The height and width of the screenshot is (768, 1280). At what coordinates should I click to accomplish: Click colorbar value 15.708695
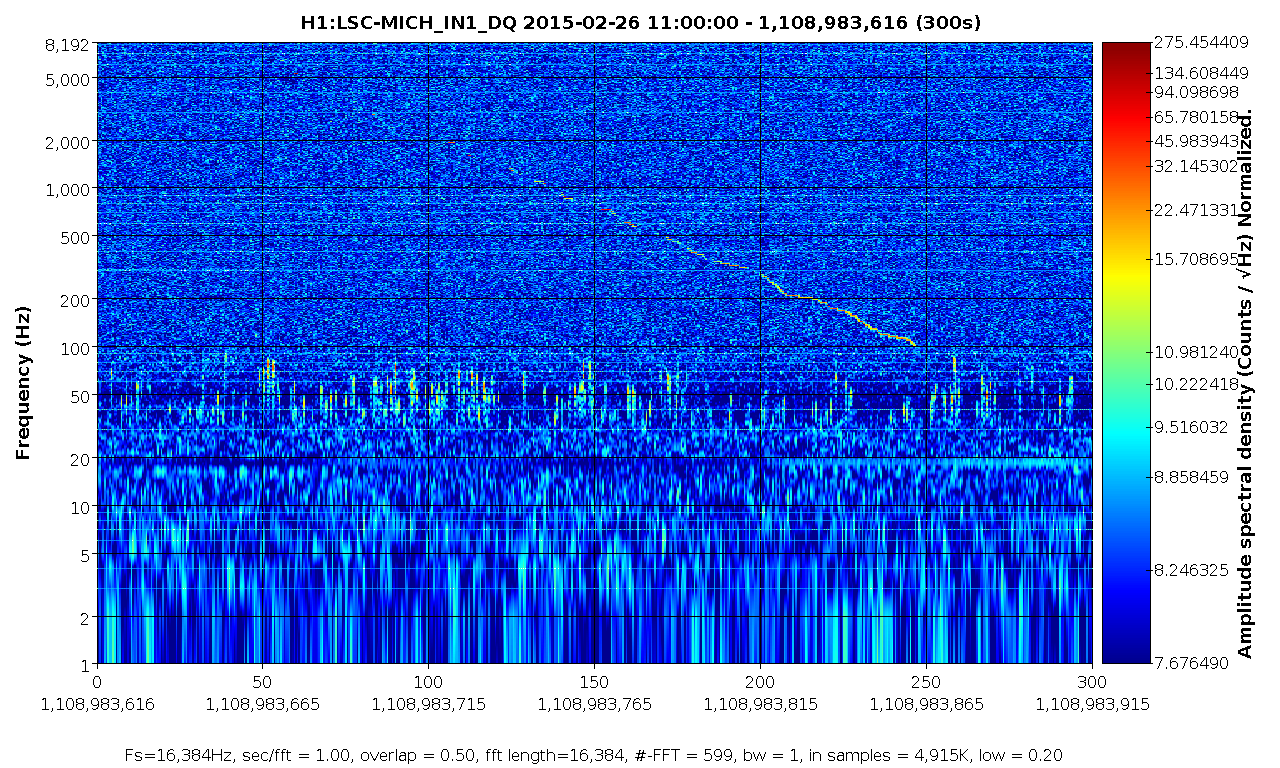[1196, 259]
